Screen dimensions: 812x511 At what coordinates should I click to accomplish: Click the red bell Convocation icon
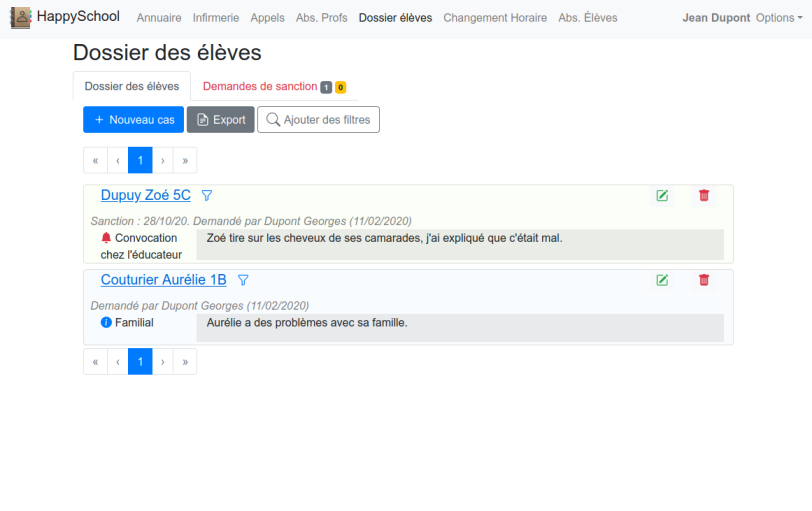pos(106,238)
